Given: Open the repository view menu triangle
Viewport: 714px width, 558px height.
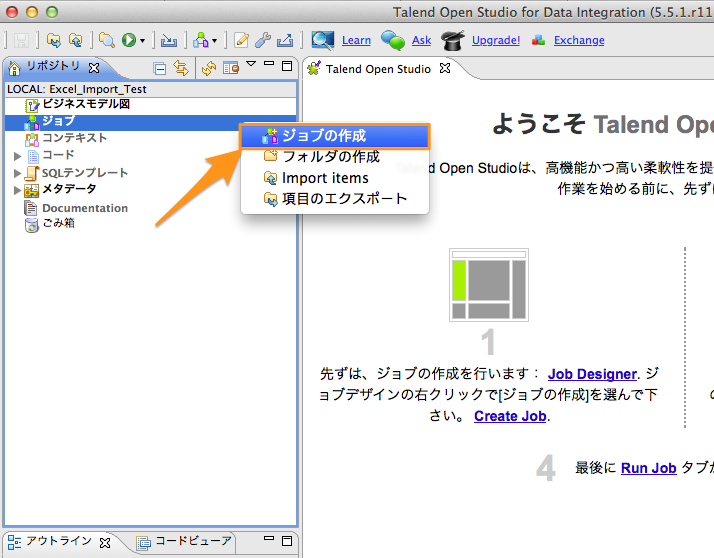Looking at the screenshot, I should click(251, 64).
